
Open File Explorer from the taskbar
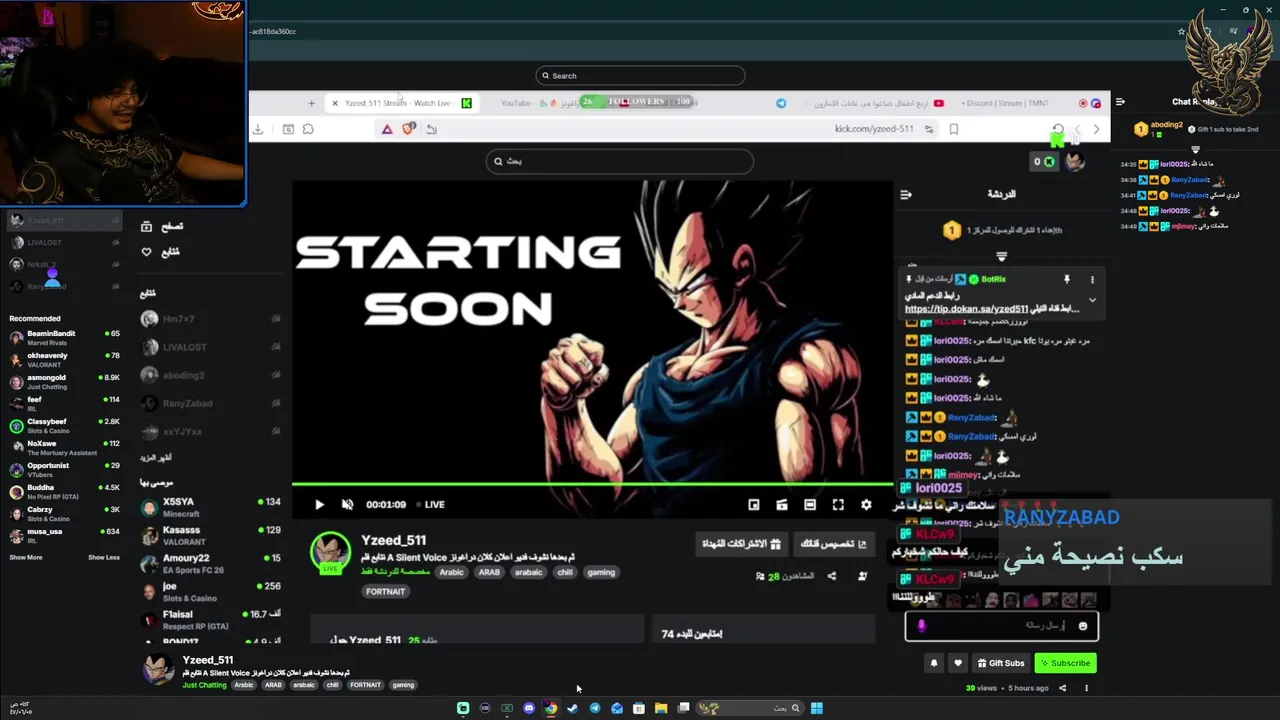661,708
